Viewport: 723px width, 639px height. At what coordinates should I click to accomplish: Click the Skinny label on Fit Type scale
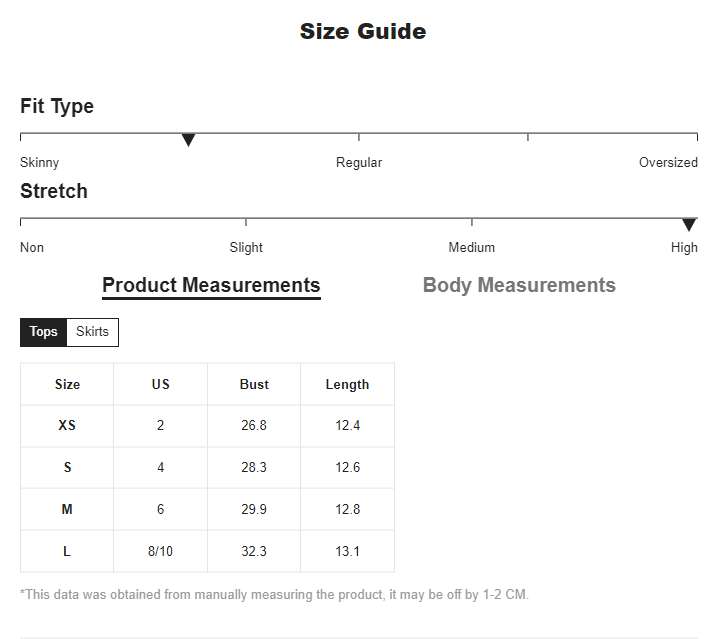[x=40, y=162]
